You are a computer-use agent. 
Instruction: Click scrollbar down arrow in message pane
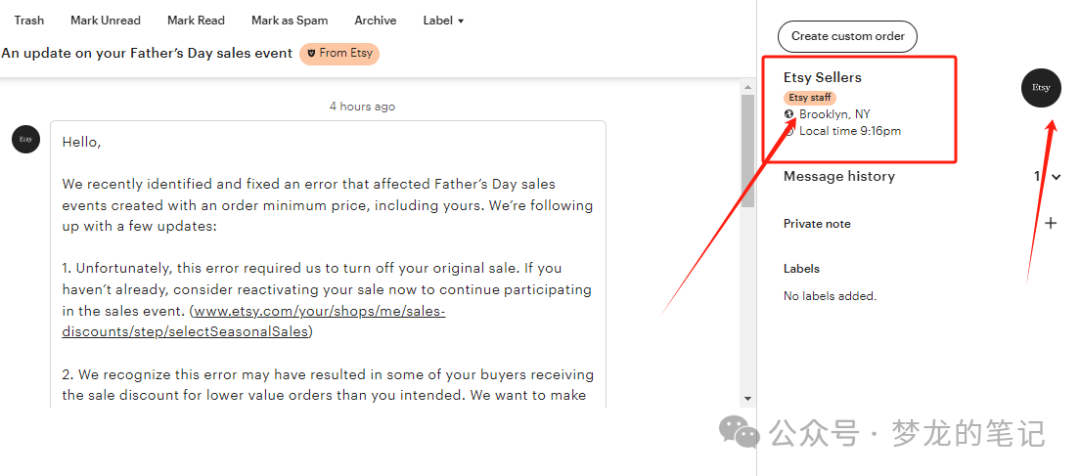[747, 399]
